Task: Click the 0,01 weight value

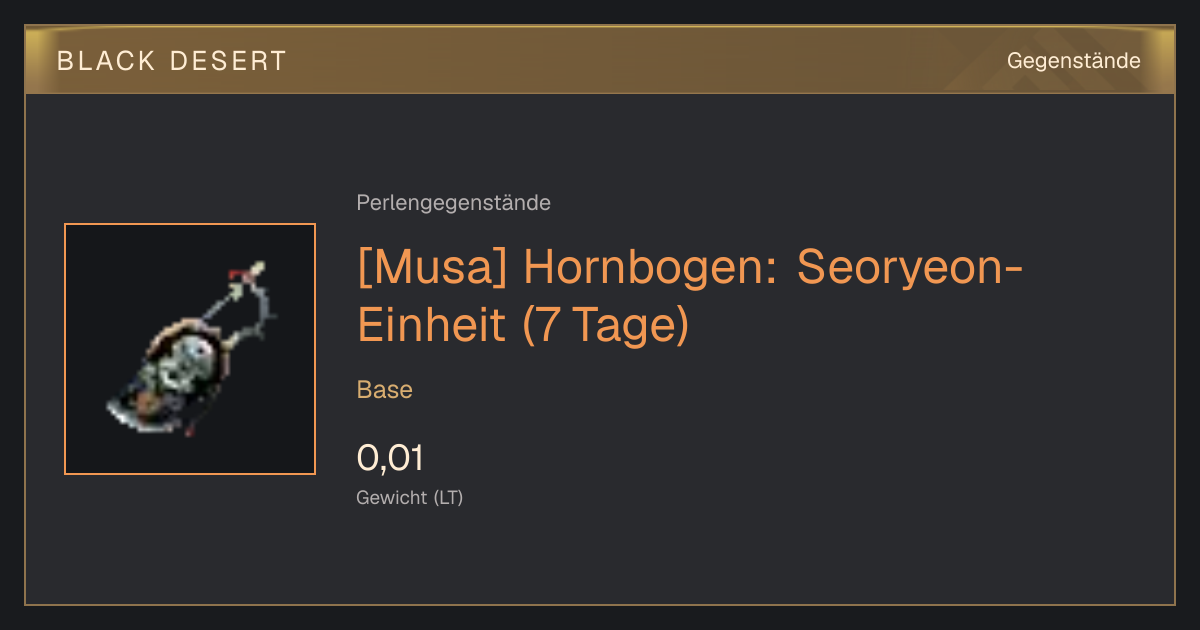Action: pos(390,458)
